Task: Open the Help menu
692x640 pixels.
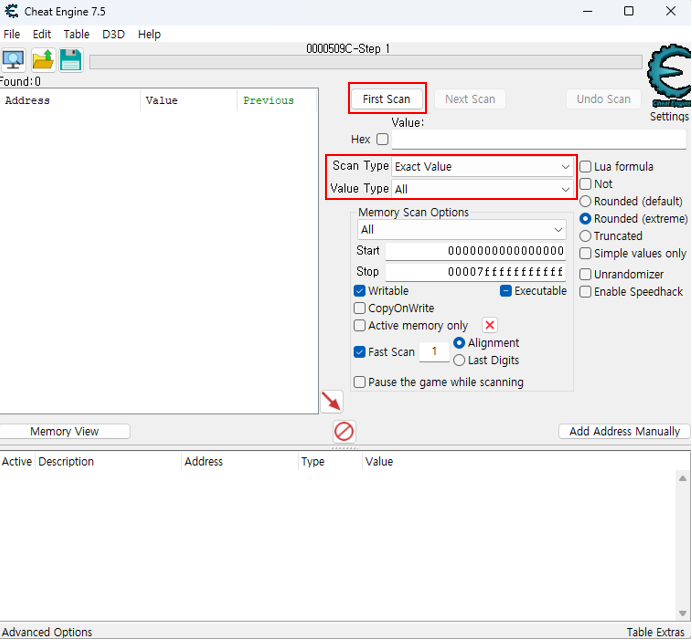Action: 149,34
